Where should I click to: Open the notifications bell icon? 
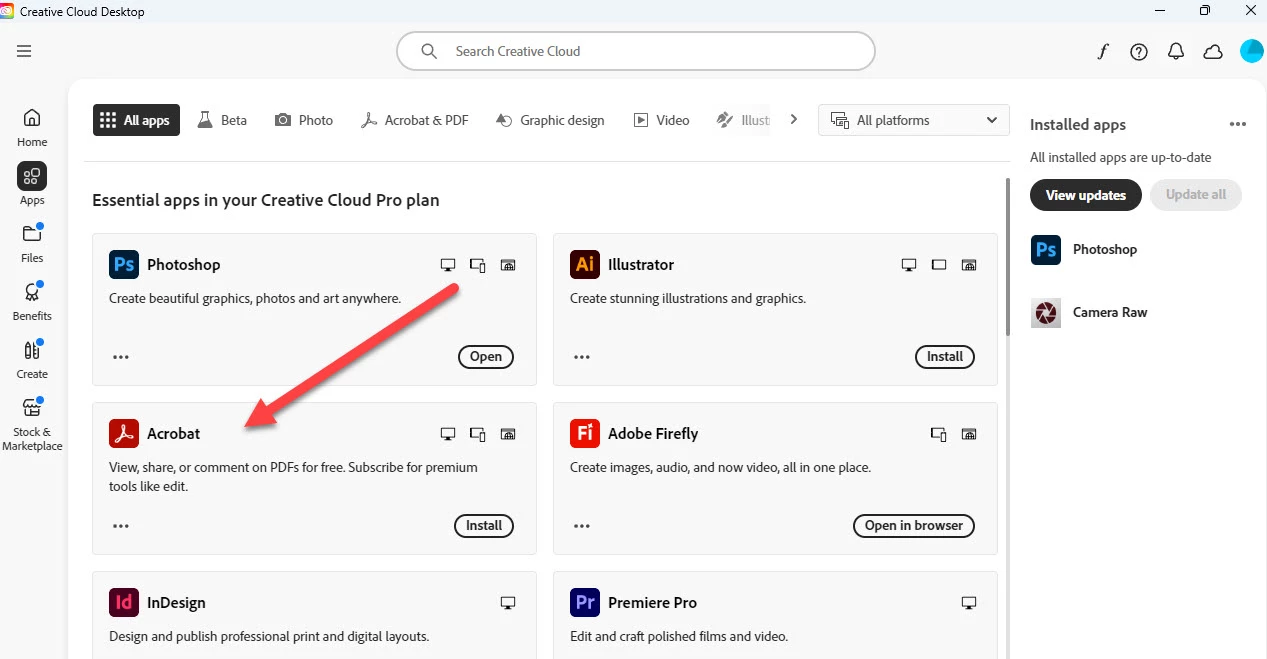point(1176,52)
